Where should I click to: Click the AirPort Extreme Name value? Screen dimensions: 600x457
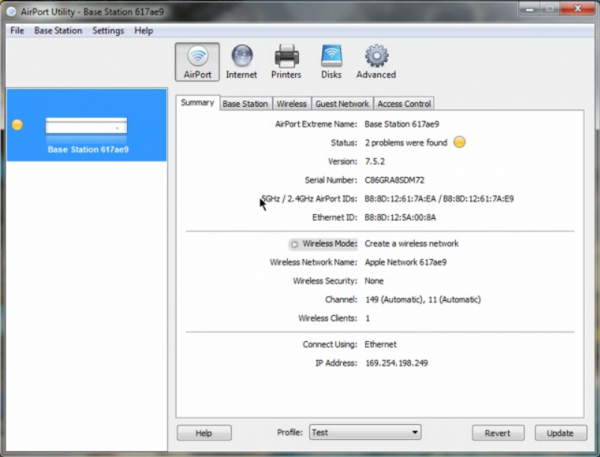click(402, 124)
